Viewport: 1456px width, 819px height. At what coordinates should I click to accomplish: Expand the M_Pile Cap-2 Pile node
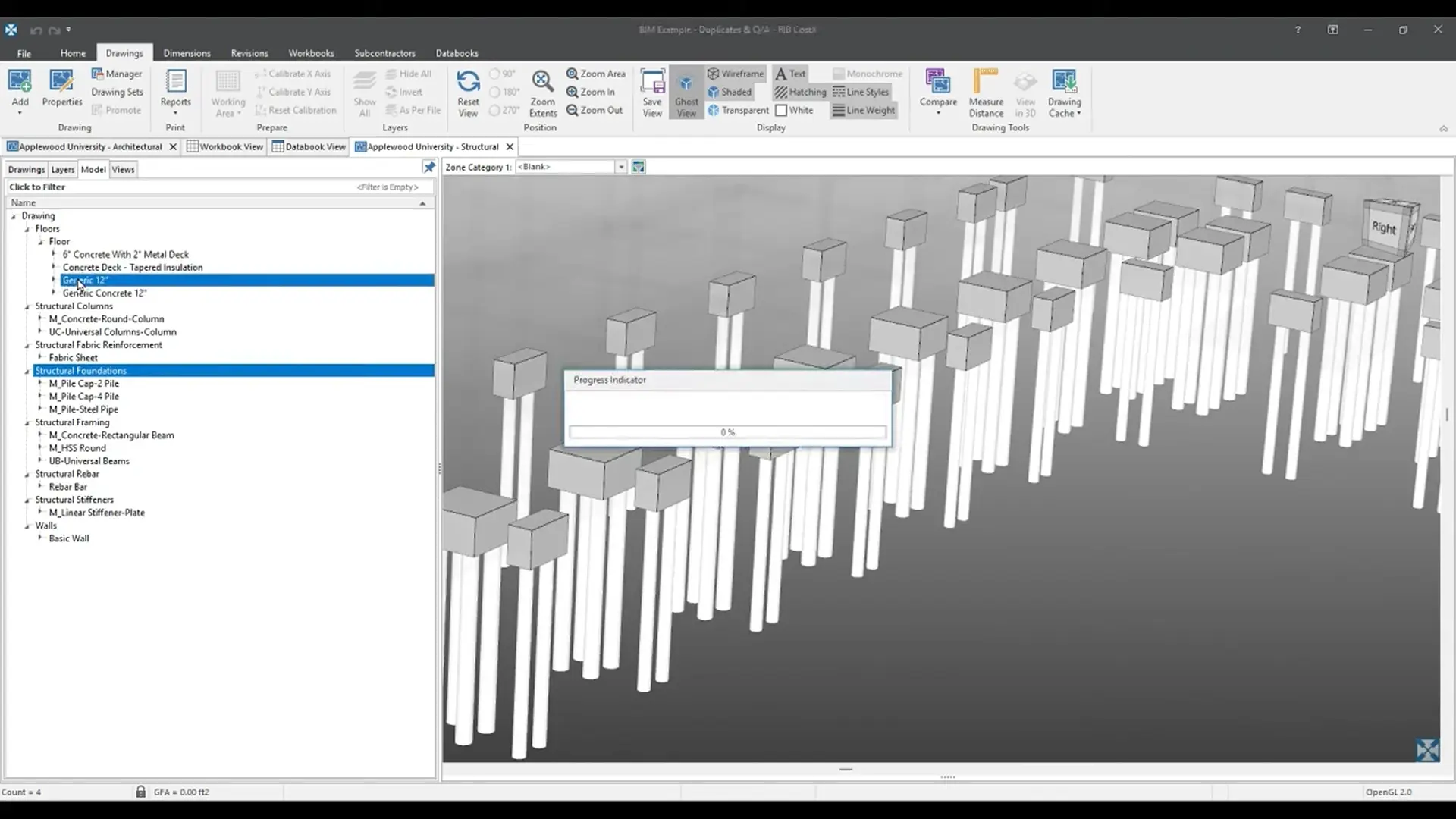tap(40, 383)
